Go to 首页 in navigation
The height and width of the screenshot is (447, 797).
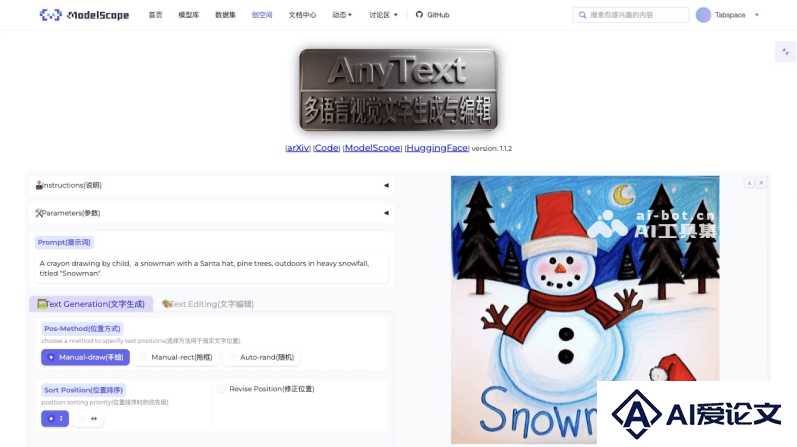156,15
